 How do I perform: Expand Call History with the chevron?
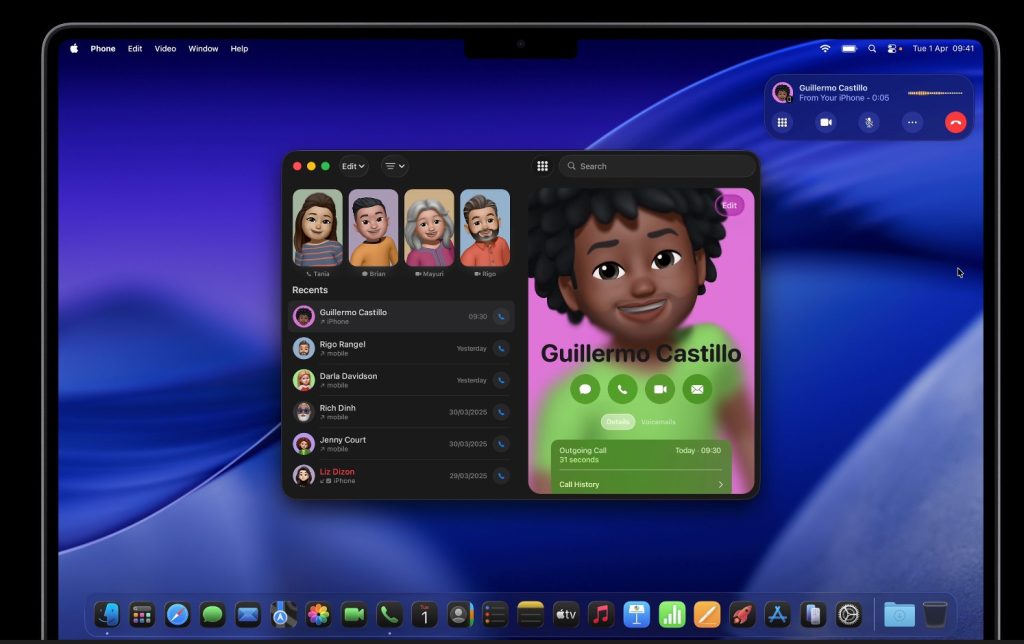(x=721, y=484)
